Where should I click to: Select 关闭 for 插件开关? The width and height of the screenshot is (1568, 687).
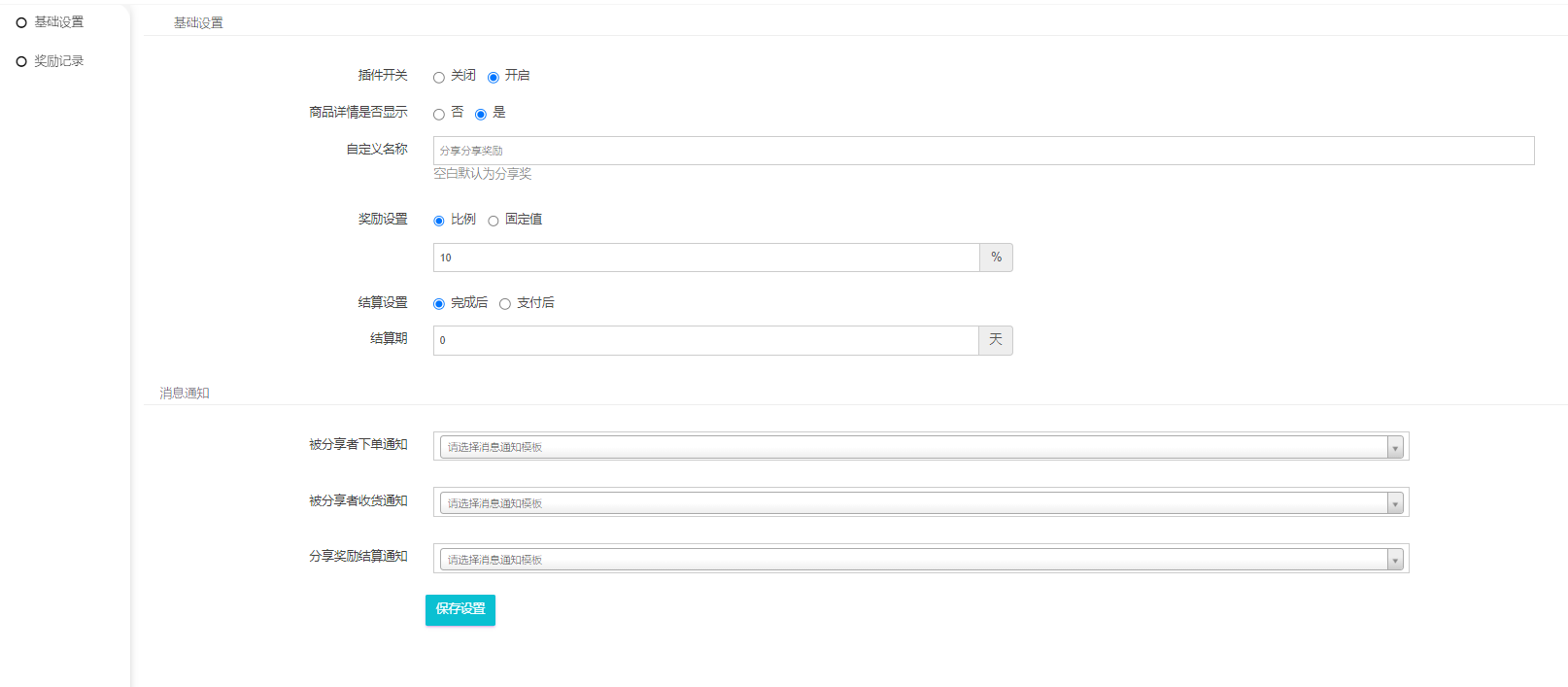[439, 78]
